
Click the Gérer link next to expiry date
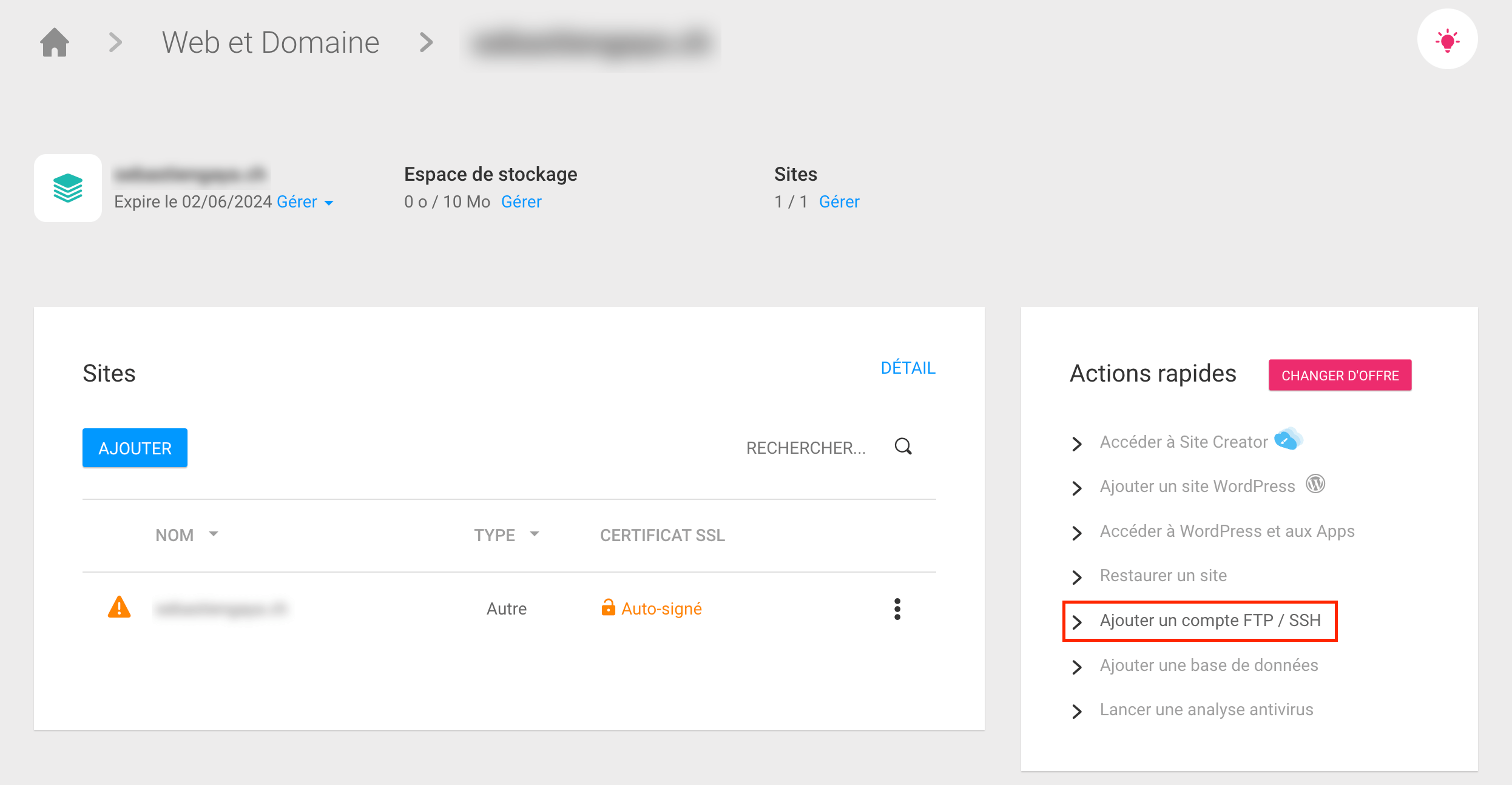[299, 202]
